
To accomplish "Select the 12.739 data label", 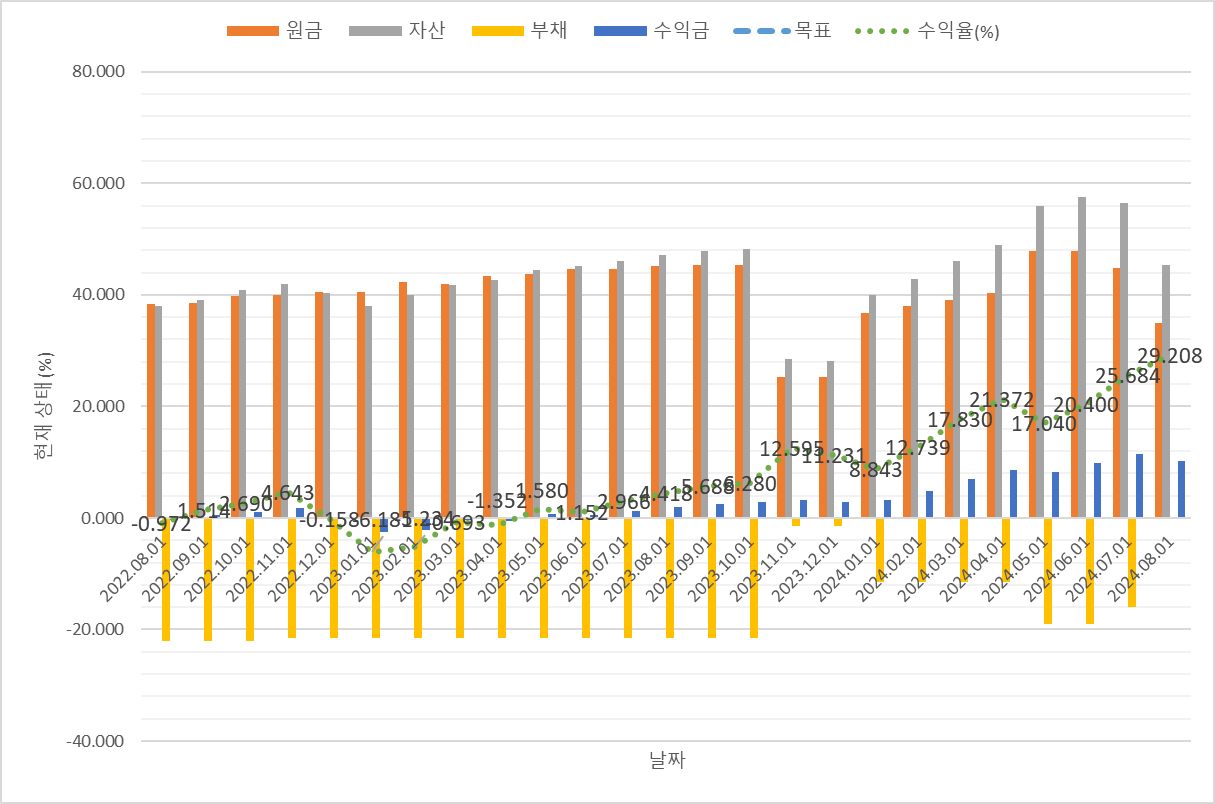I will [918, 447].
